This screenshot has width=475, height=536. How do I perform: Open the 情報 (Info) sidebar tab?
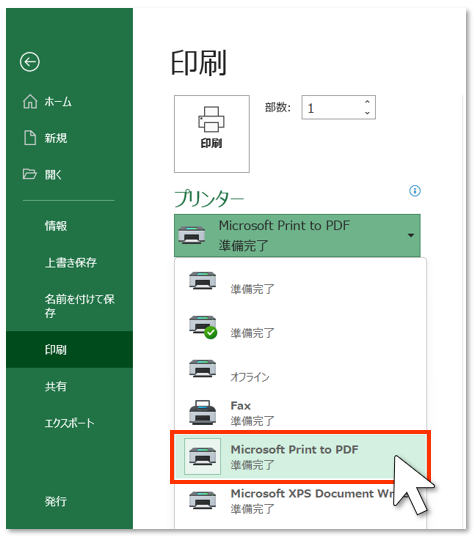click(x=56, y=226)
